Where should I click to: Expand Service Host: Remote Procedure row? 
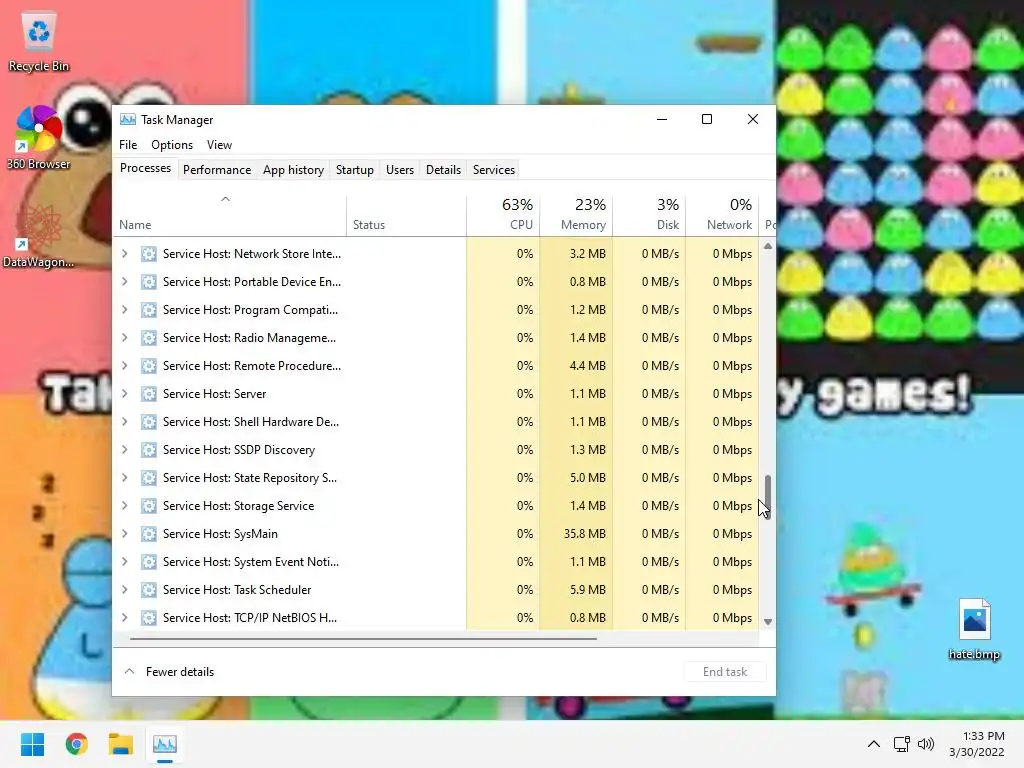(125, 366)
